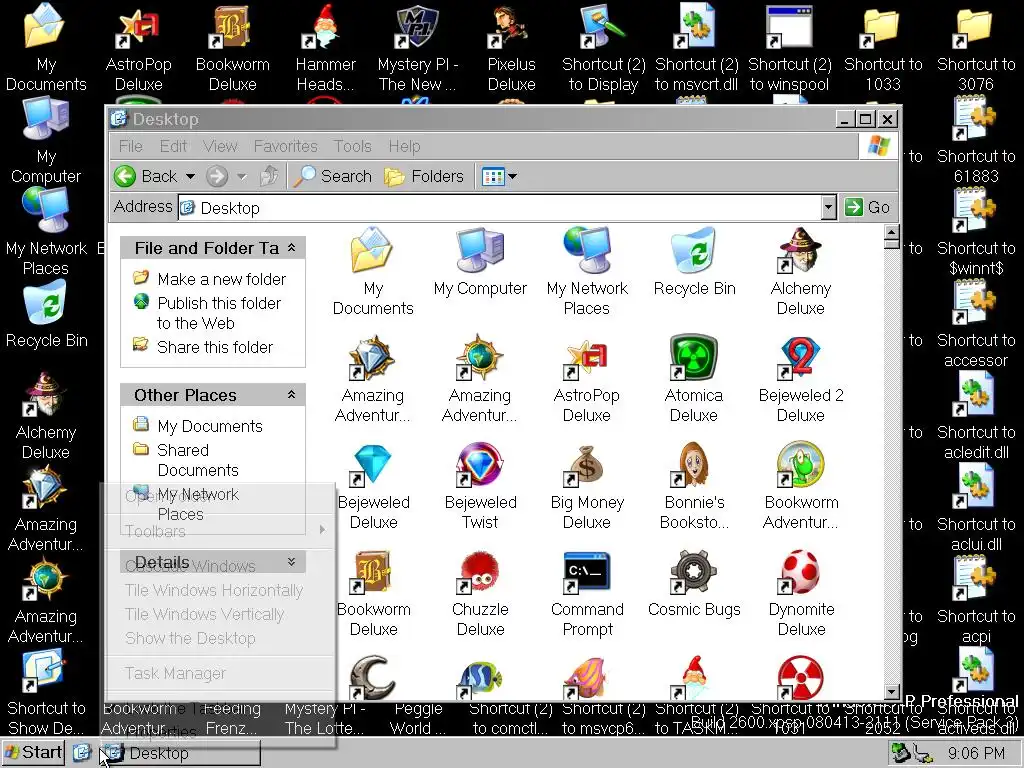Screen dimensions: 1024x768
Task: Select Big Money Deluxe icon
Action: (586, 485)
